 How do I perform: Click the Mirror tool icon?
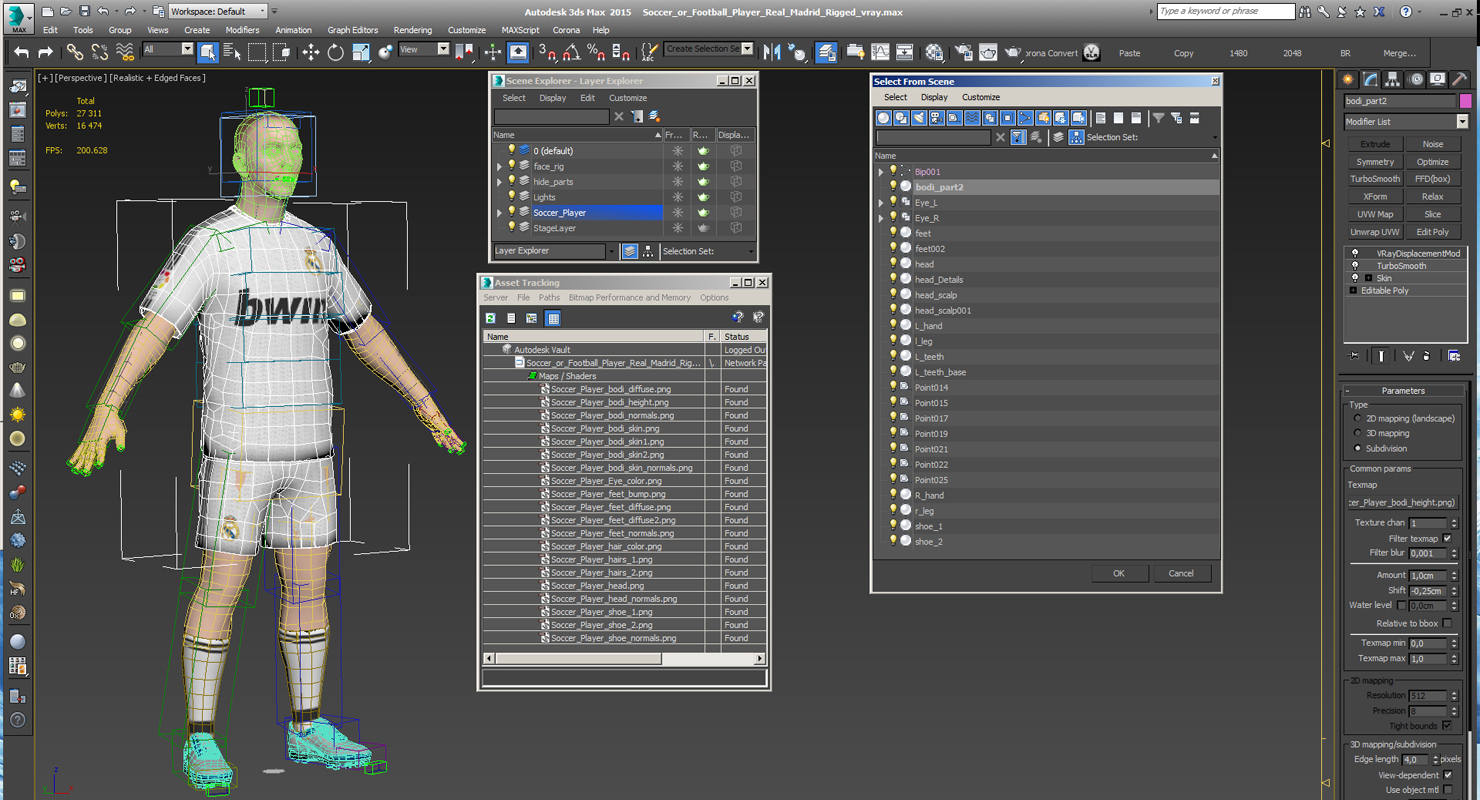click(772, 52)
